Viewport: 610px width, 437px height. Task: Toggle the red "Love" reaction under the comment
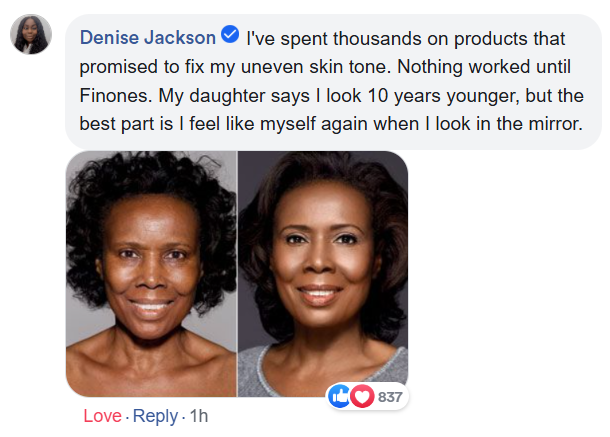point(102,416)
